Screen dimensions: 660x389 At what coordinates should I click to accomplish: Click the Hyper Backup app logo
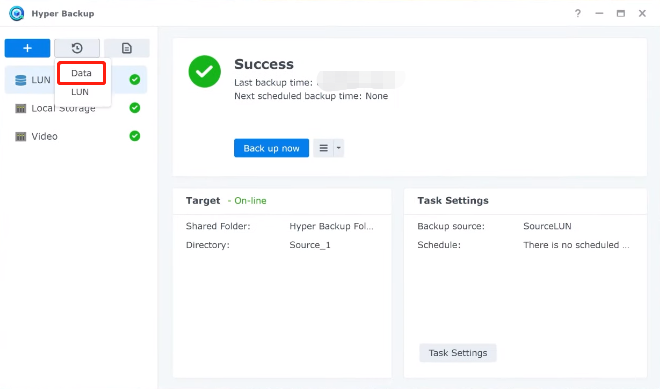point(17,13)
